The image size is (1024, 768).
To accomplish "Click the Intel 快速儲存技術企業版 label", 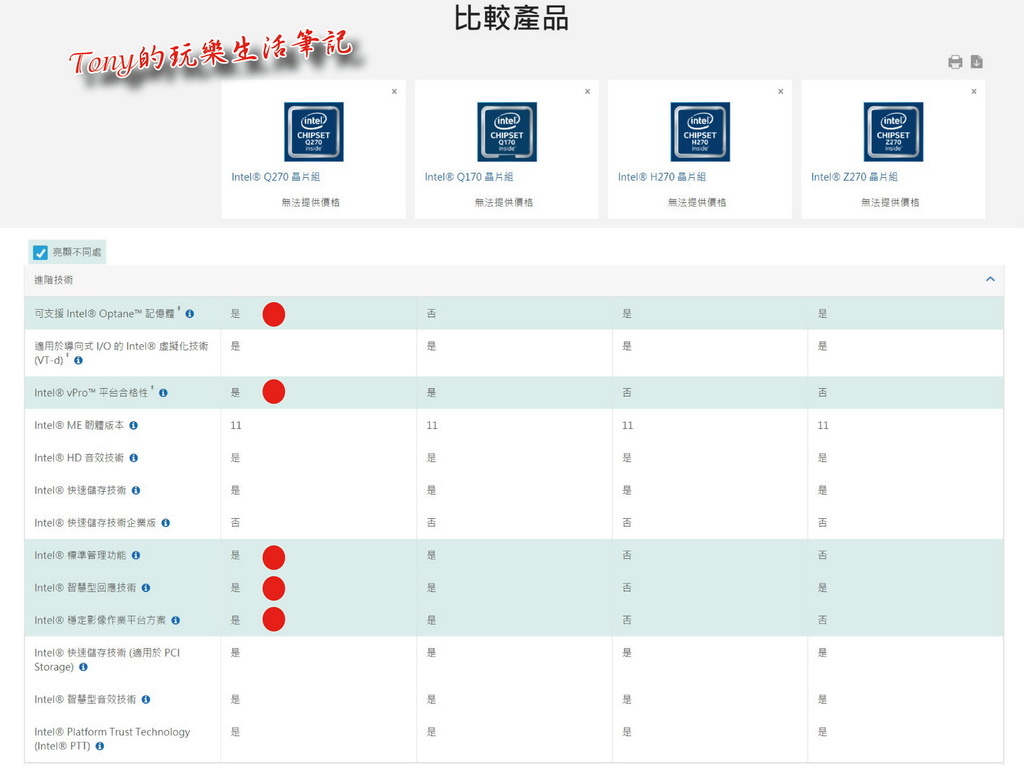I will pyautogui.click(x=95, y=523).
